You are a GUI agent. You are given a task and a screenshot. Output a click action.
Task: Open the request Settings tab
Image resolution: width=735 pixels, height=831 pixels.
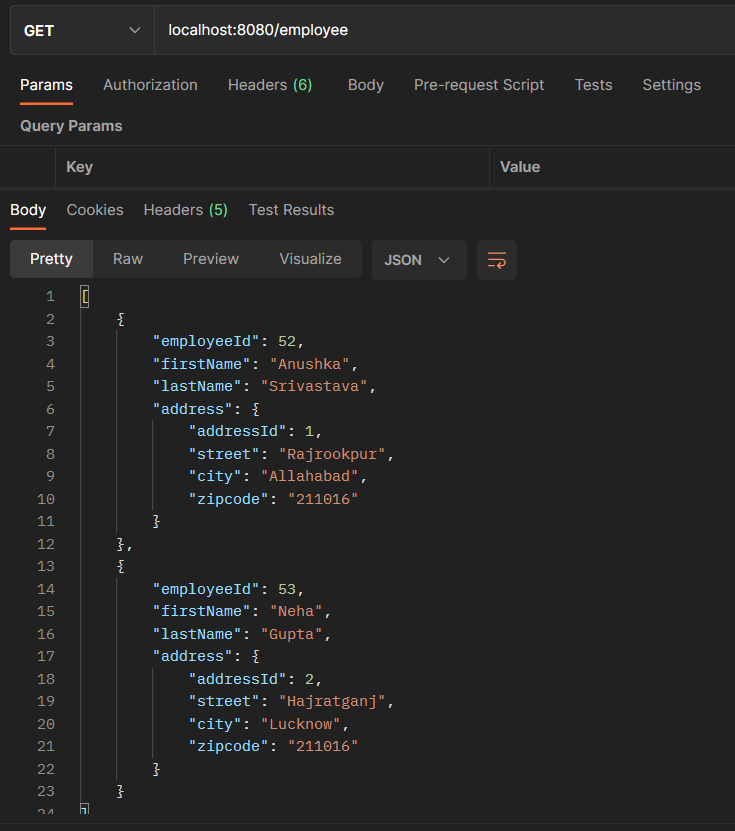(x=671, y=85)
